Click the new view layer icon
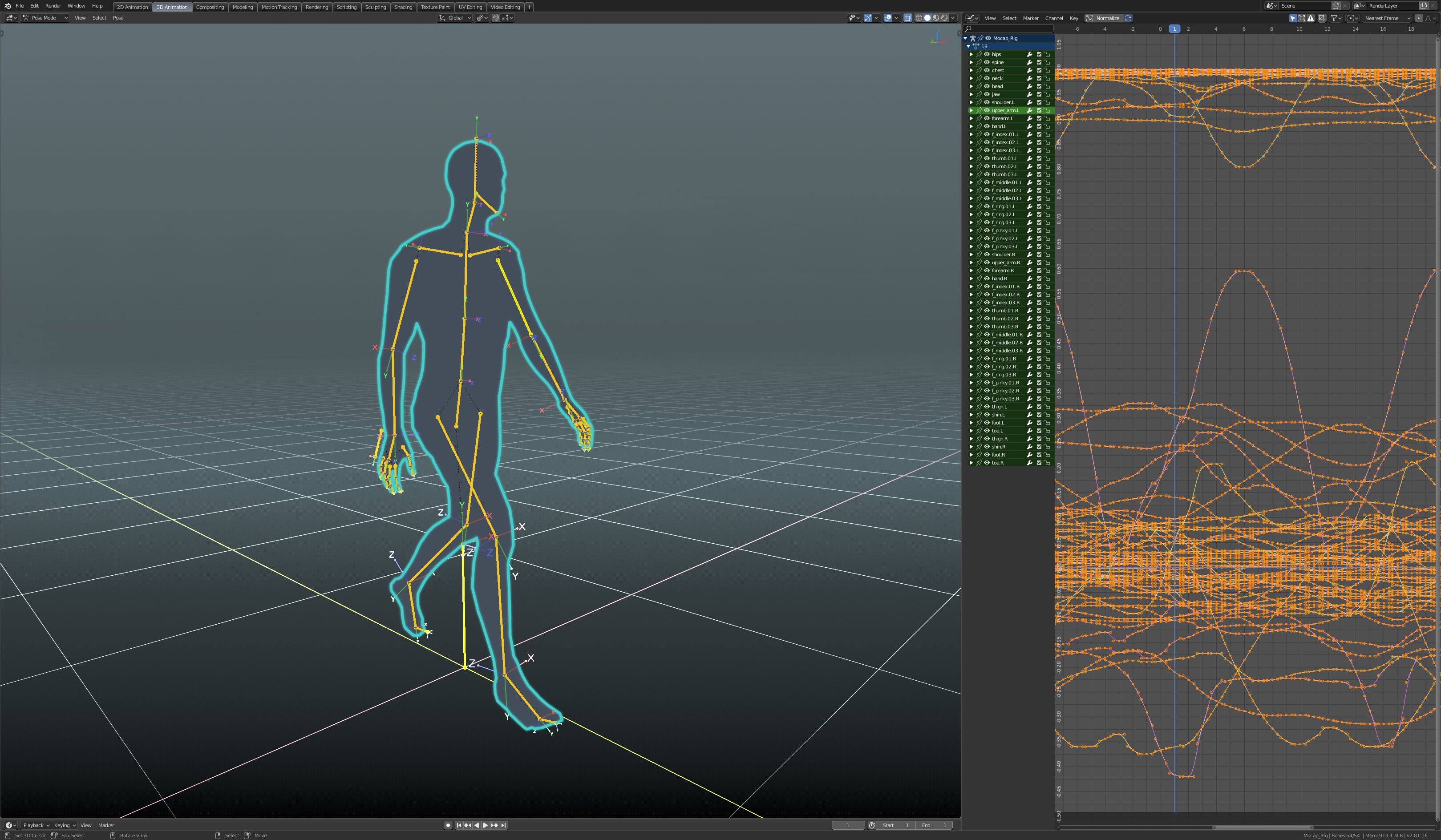 click(1424, 6)
